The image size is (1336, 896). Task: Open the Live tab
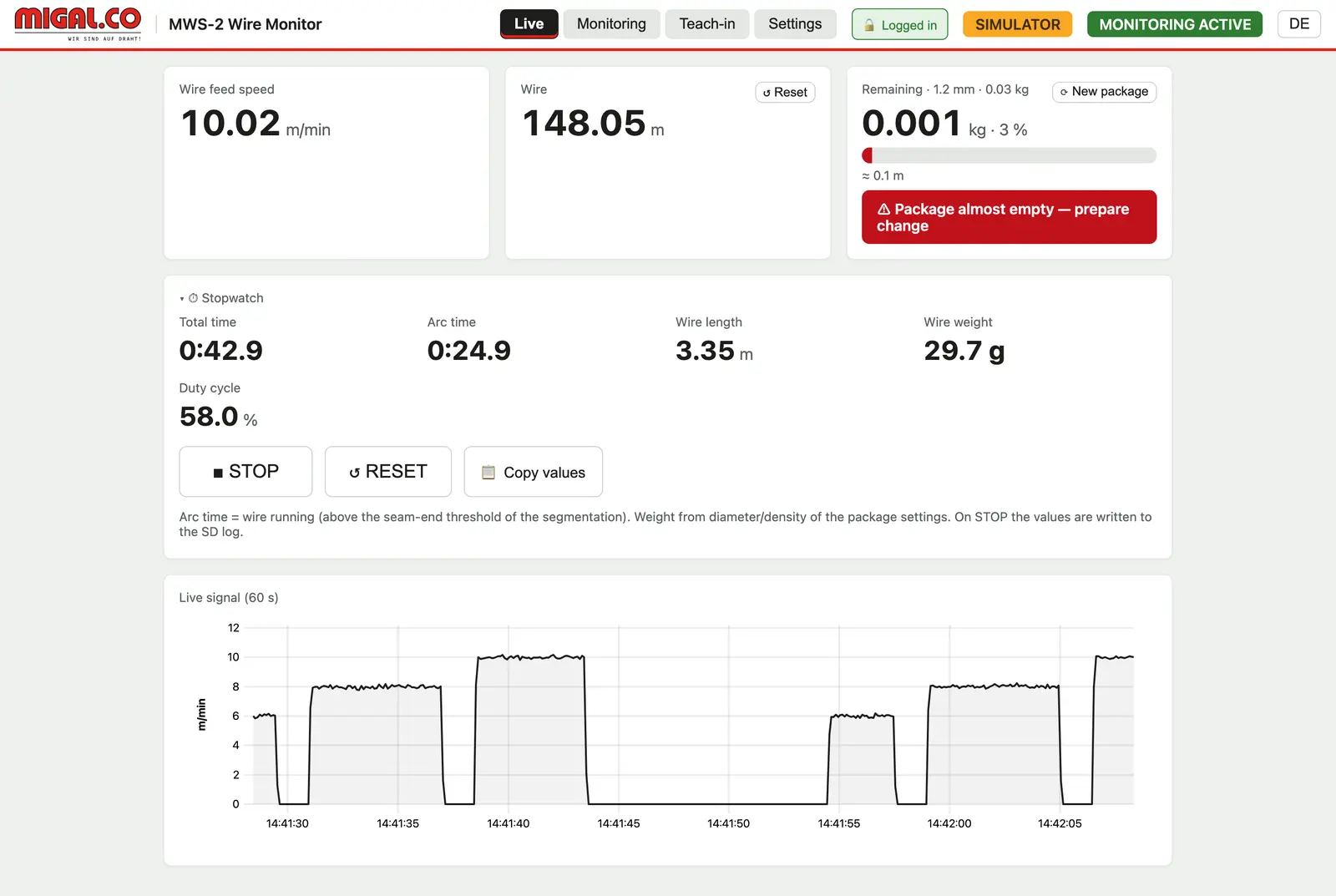(529, 23)
